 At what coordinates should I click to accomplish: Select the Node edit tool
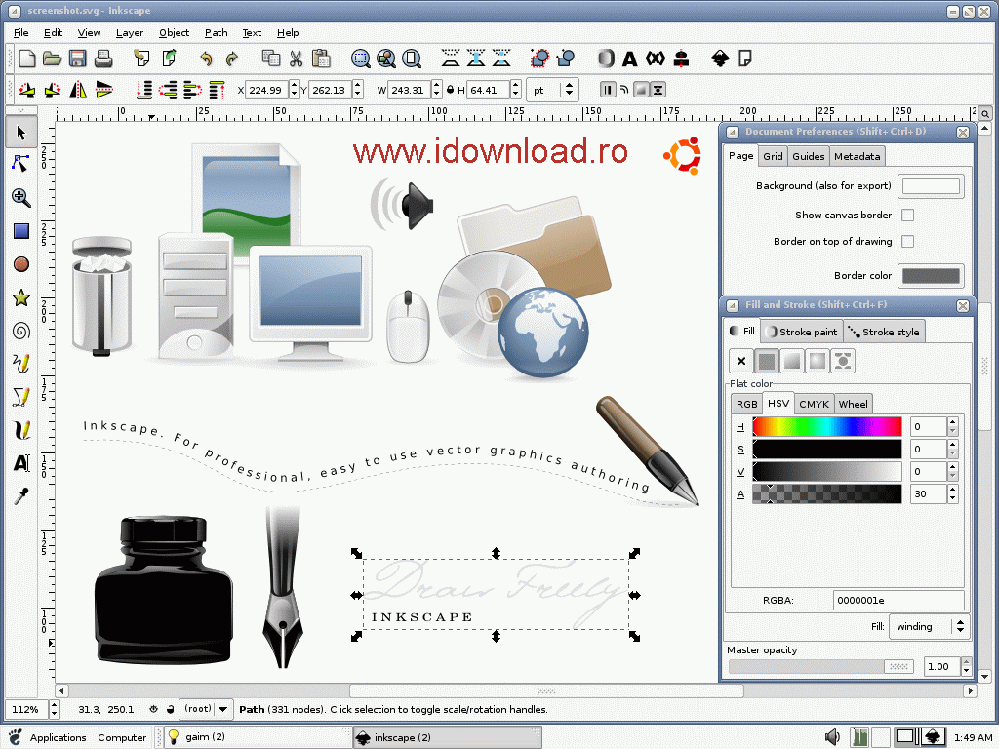point(21,164)
